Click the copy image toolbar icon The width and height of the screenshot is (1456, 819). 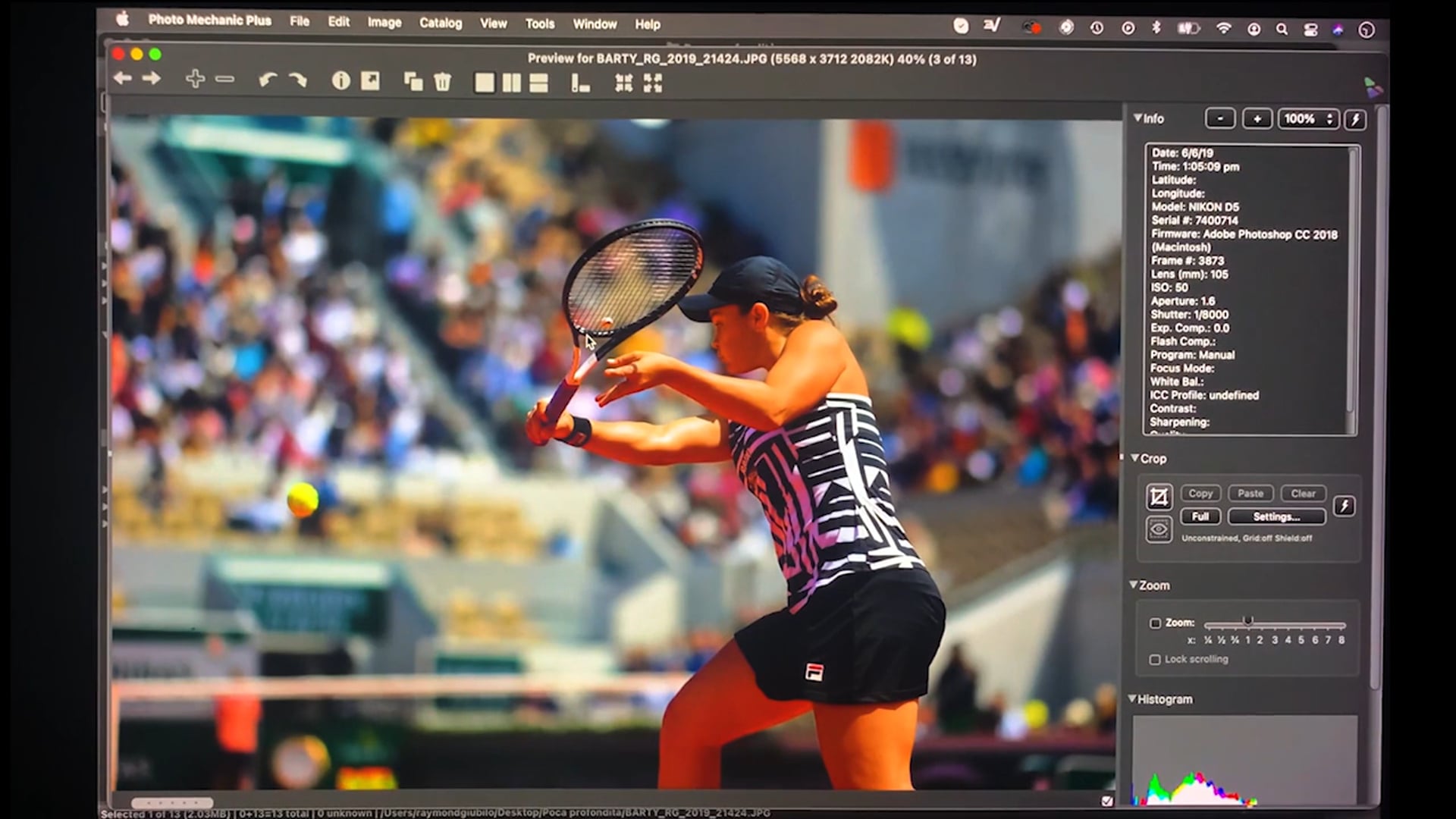[413, 81]
